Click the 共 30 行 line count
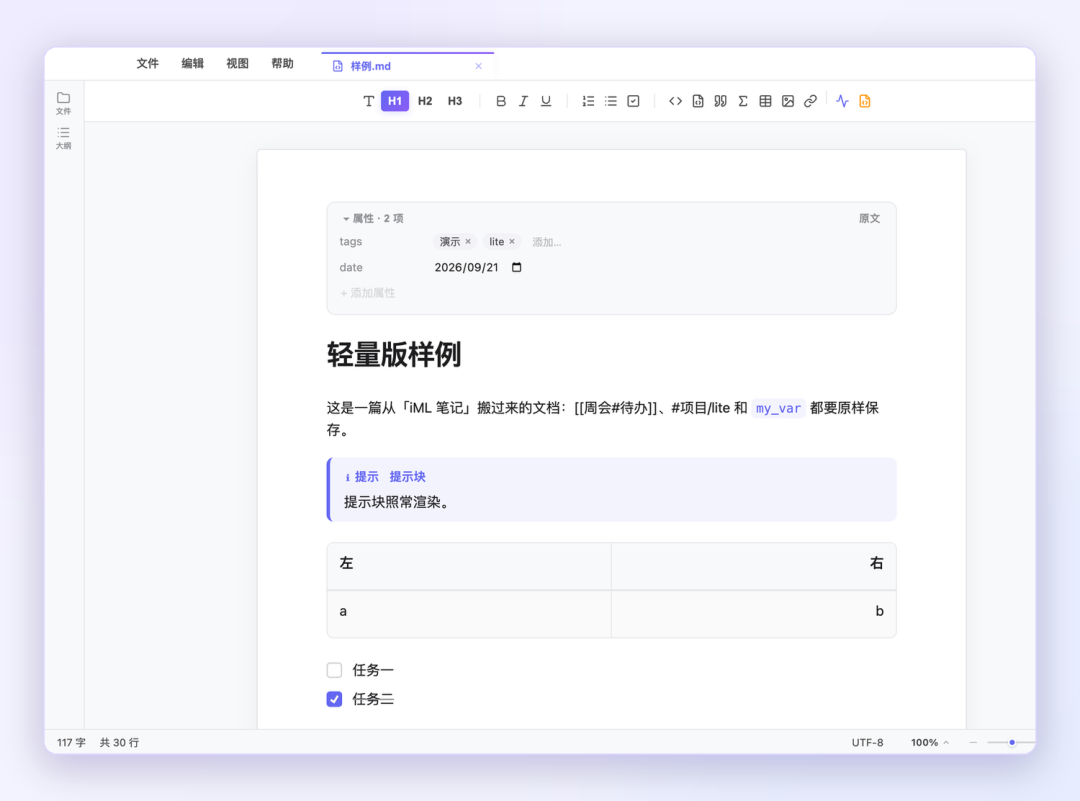The width and height of the screenshot is (1080, 801). [x=119, y=742]
